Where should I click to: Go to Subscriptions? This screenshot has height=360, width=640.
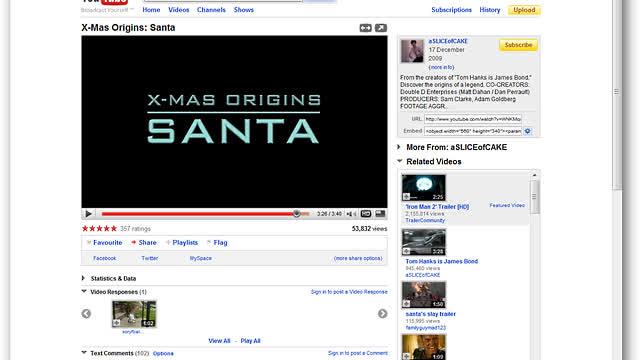[x=451, y=10]
